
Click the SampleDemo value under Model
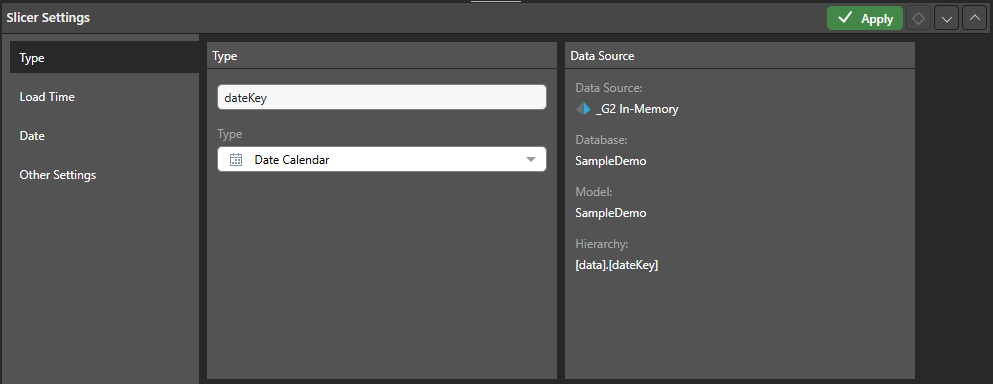611,213
